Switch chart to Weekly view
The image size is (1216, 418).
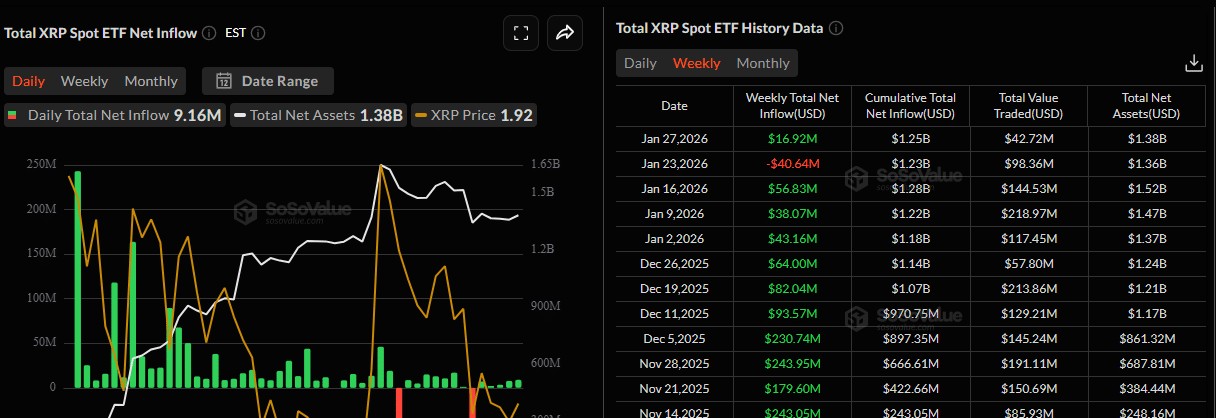coord(85,81)
